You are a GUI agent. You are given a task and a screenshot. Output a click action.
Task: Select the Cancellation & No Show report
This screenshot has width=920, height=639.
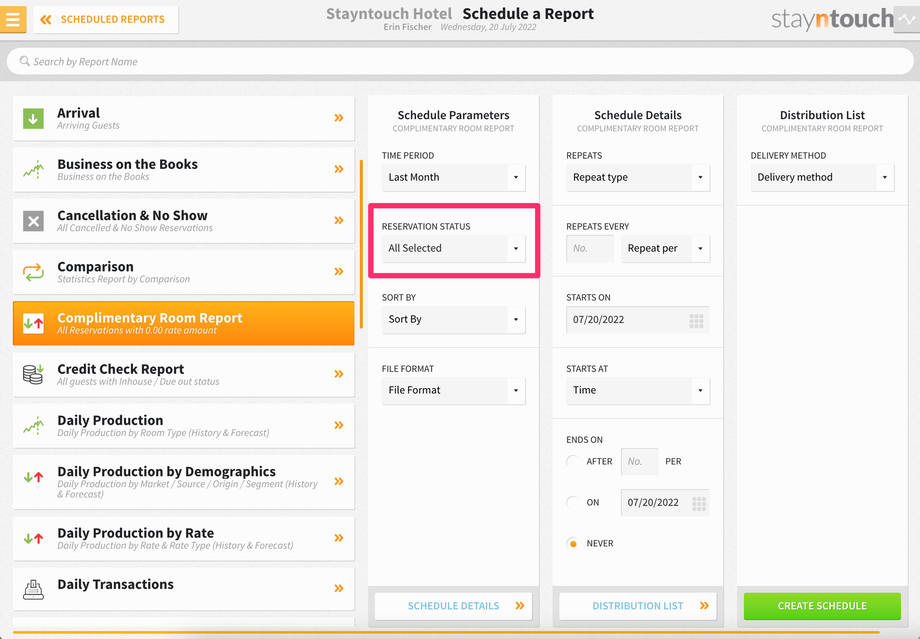click(x=184, y=220)
